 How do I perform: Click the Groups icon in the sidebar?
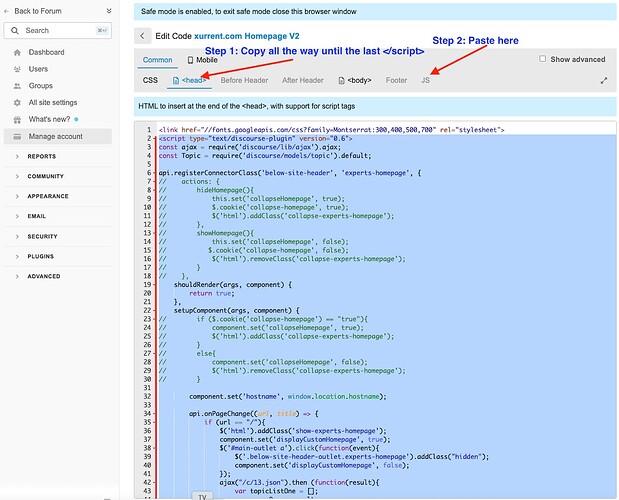[17, 86]
